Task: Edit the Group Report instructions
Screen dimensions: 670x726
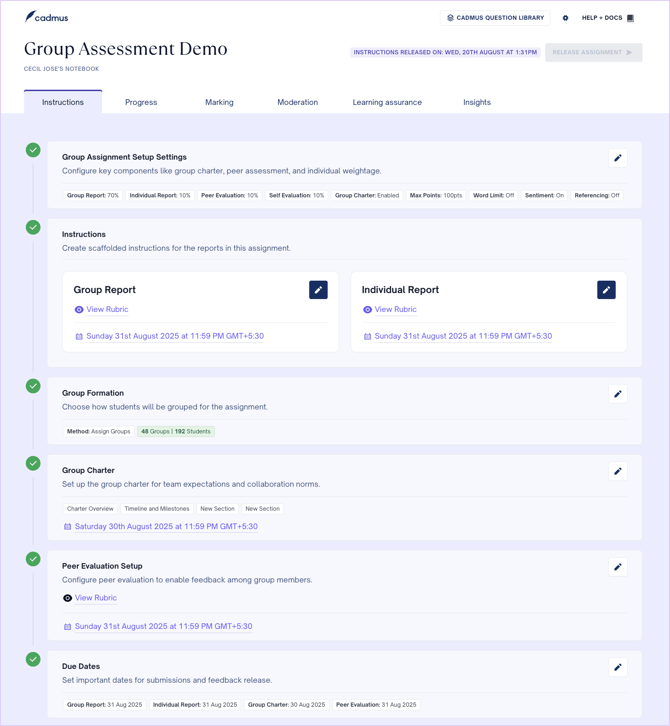Action: click(x=318, y=290)
